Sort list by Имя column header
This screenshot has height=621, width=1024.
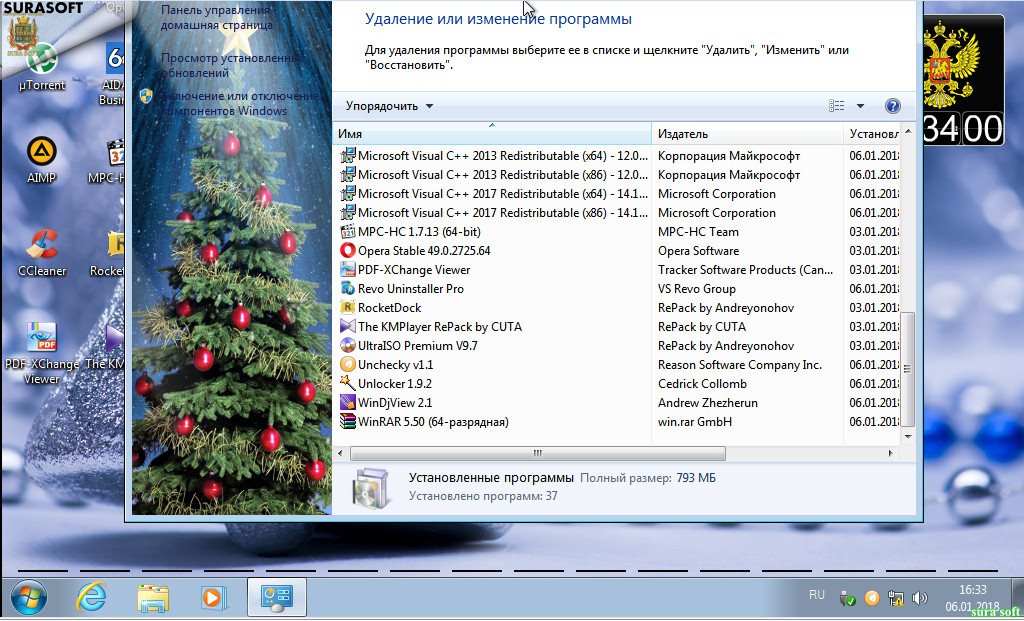pos(492,134)
